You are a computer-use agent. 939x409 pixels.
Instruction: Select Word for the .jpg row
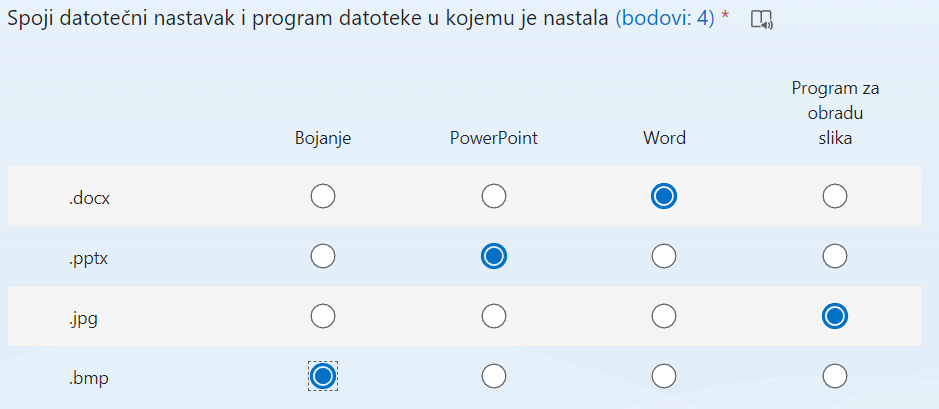coord(664,316)
